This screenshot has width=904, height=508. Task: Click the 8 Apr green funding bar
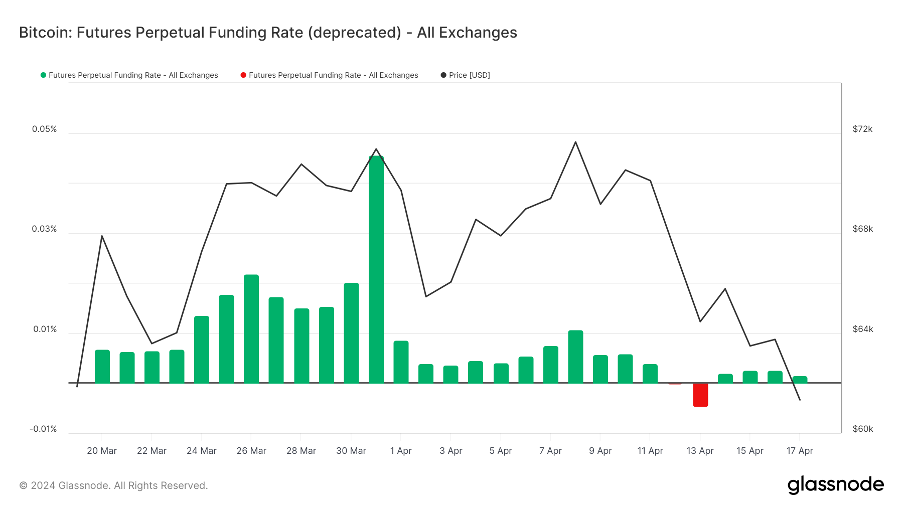pyautogui.click(x=575, y=356)
